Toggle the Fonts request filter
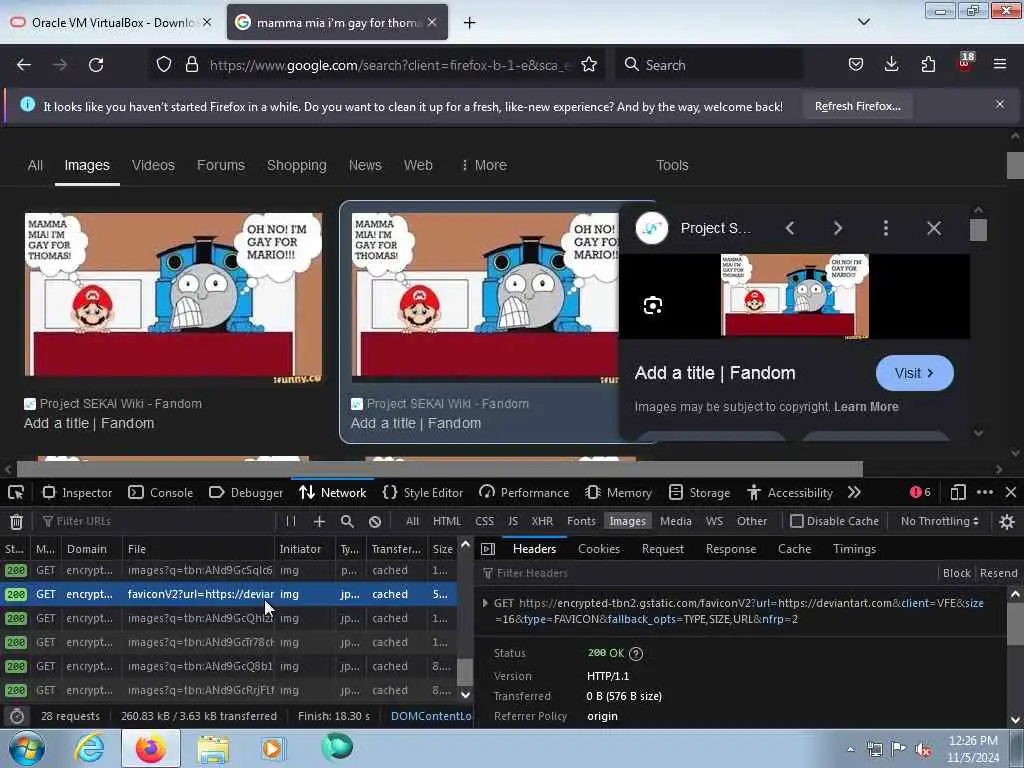1024x768 pixels. 581,521
